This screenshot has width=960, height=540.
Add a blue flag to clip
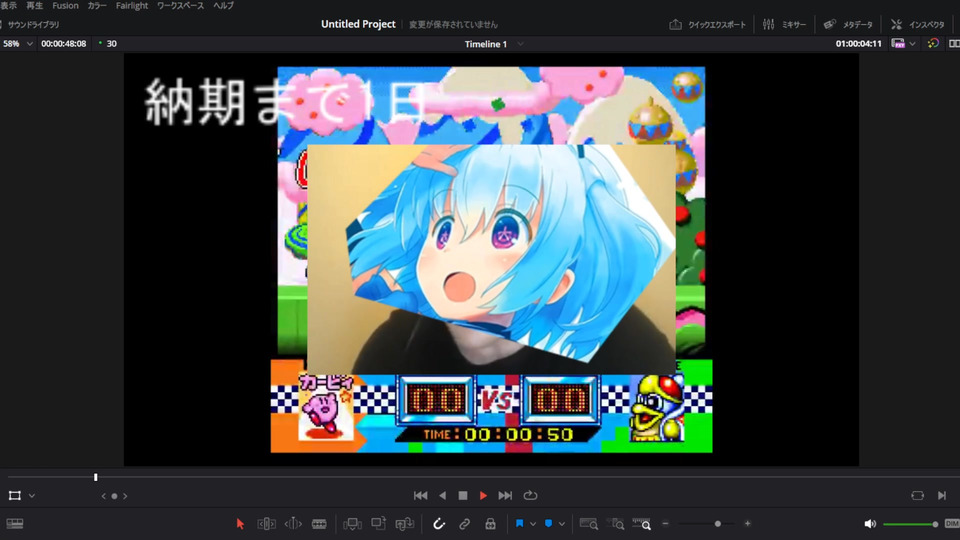click(519, 523)
